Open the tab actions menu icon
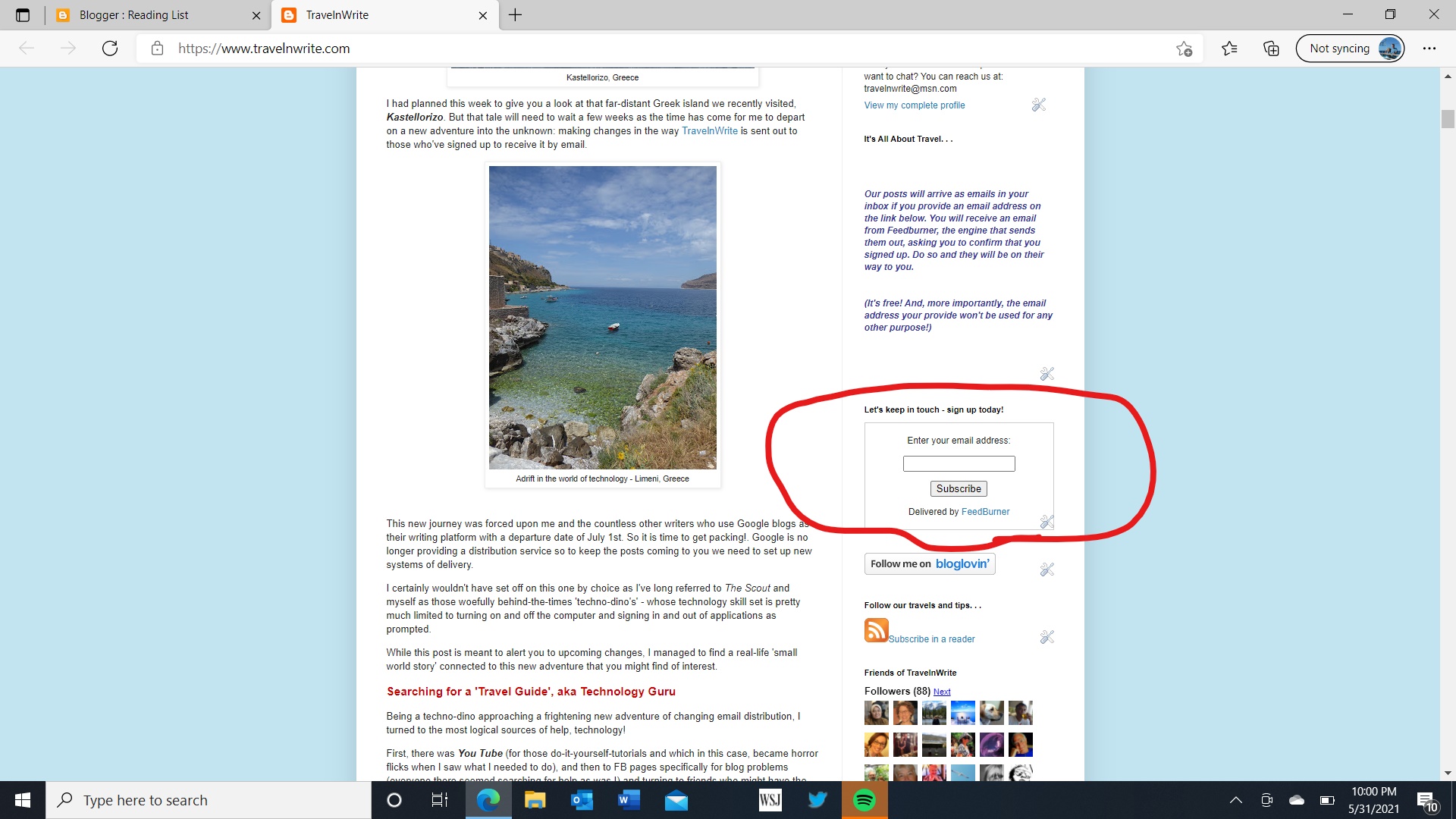 [23, 15]
